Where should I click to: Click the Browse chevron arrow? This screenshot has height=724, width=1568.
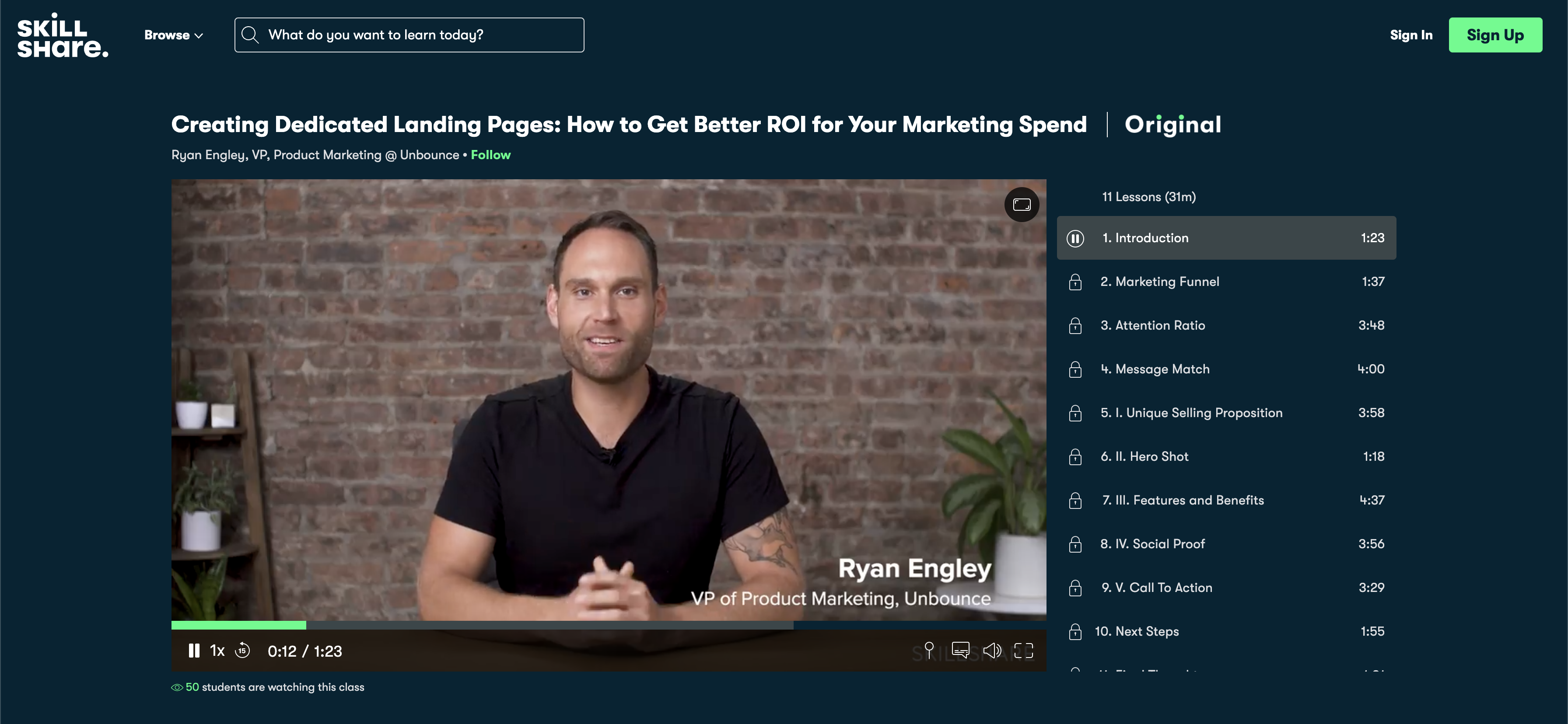coord(199,36)
